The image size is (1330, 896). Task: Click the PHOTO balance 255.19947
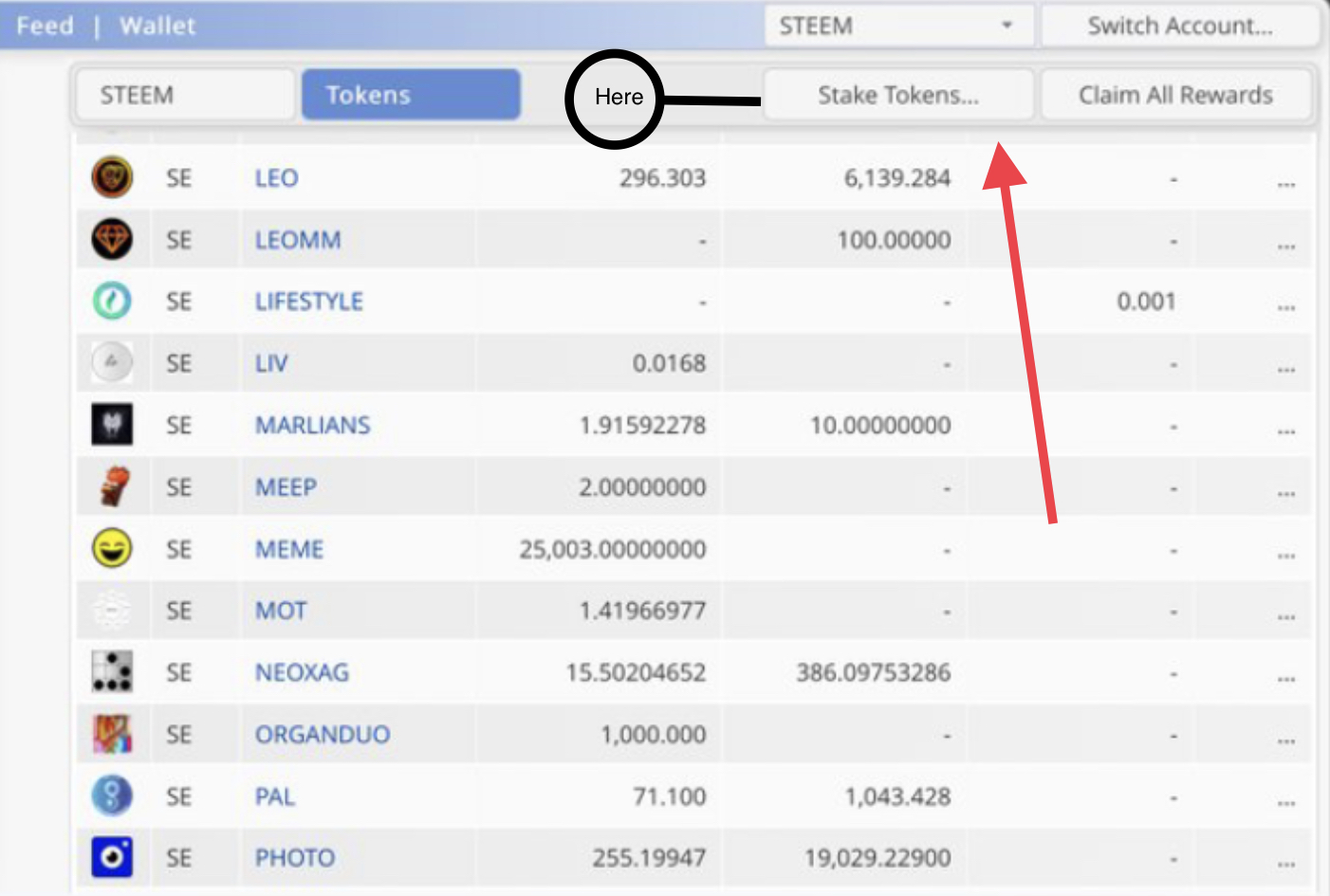649,858
